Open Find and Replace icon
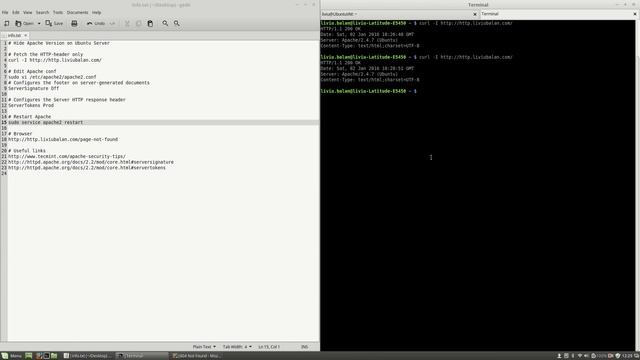This screenshot has height=360, width=640. 177,24
